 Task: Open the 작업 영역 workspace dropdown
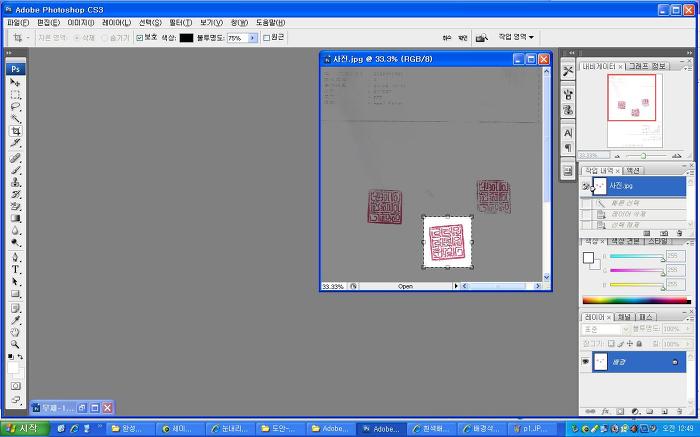pyautogui.click(x=517, y=37)
